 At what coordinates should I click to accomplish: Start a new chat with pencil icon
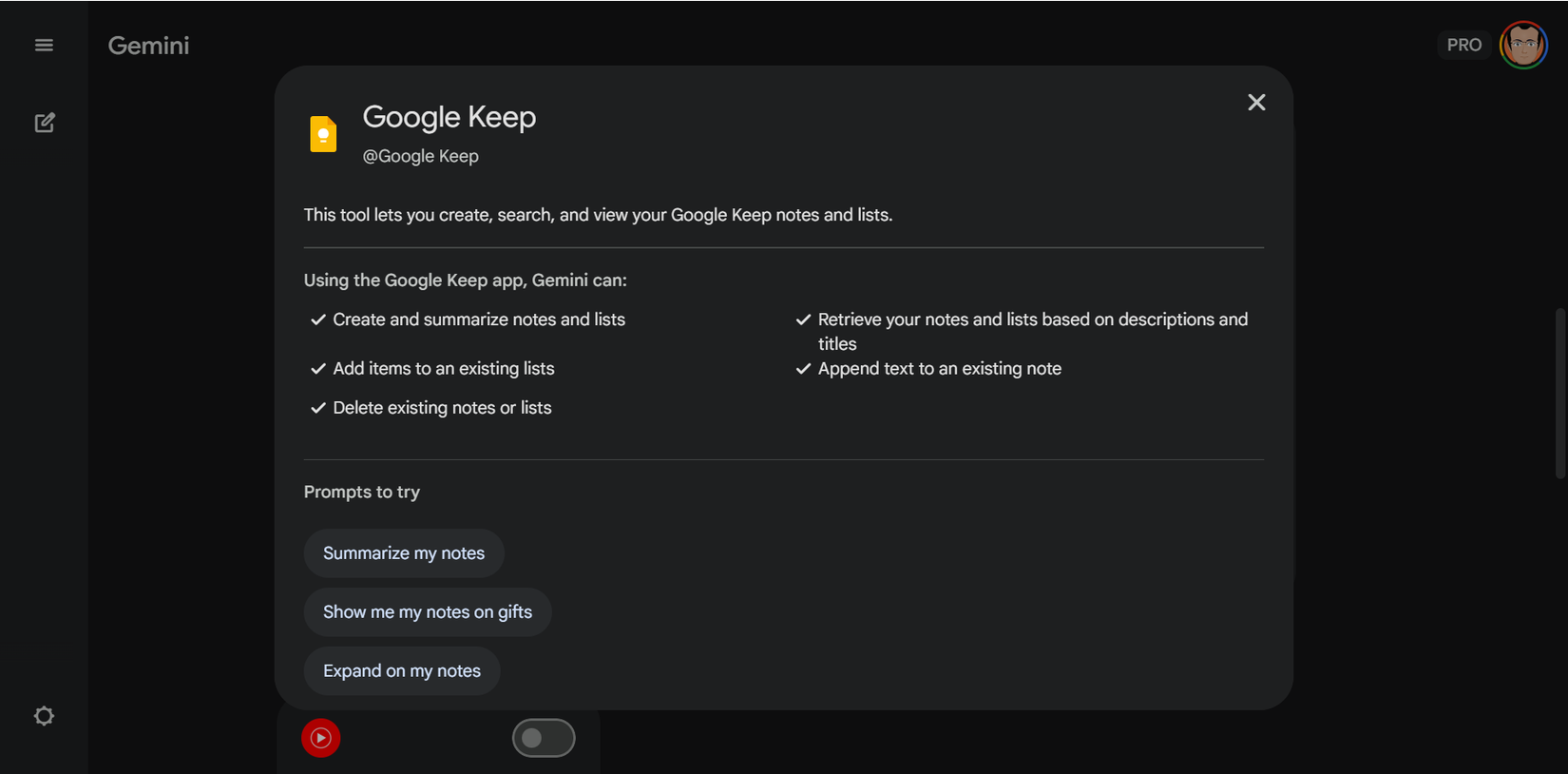tap(45, 123)
